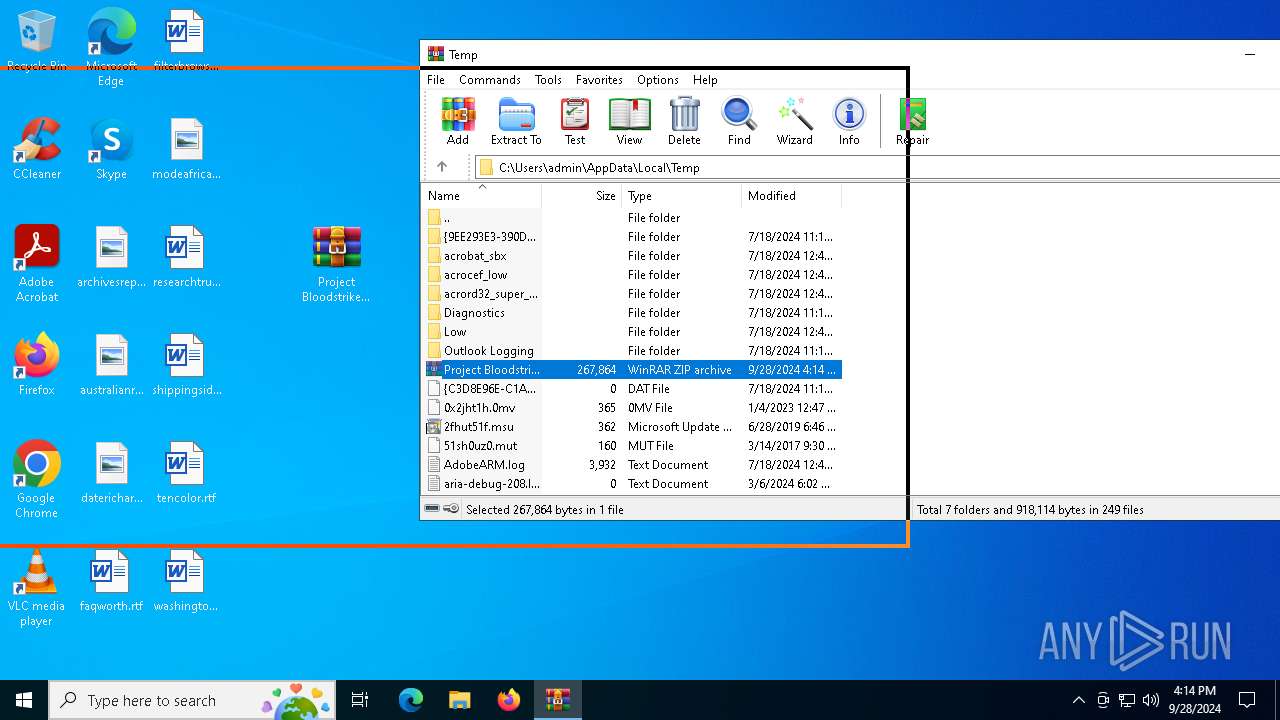
Task: Select the shippingsid... desktop document
Action: point(186,365)
